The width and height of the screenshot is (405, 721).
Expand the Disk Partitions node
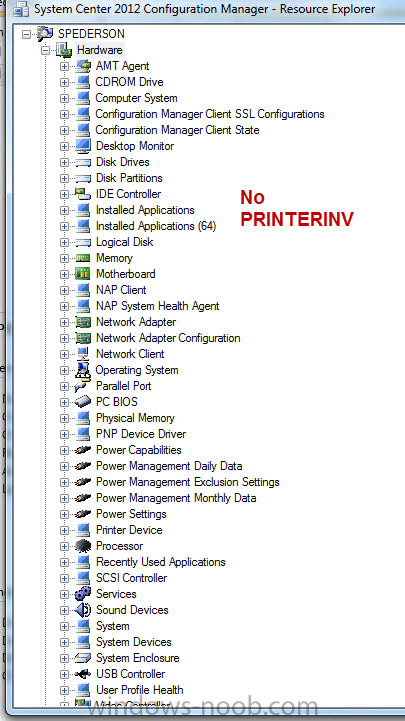tap(64, 178)
